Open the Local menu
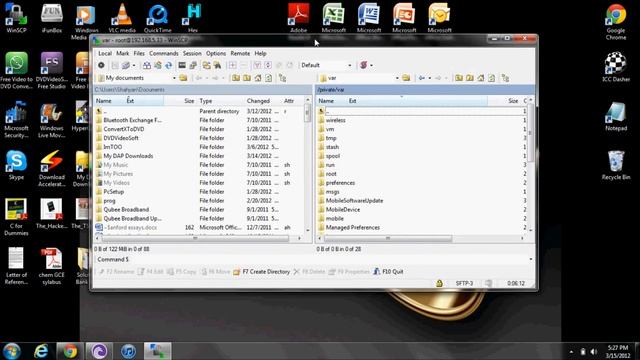This screenshot has width=640, height=360. coord(104,53)
